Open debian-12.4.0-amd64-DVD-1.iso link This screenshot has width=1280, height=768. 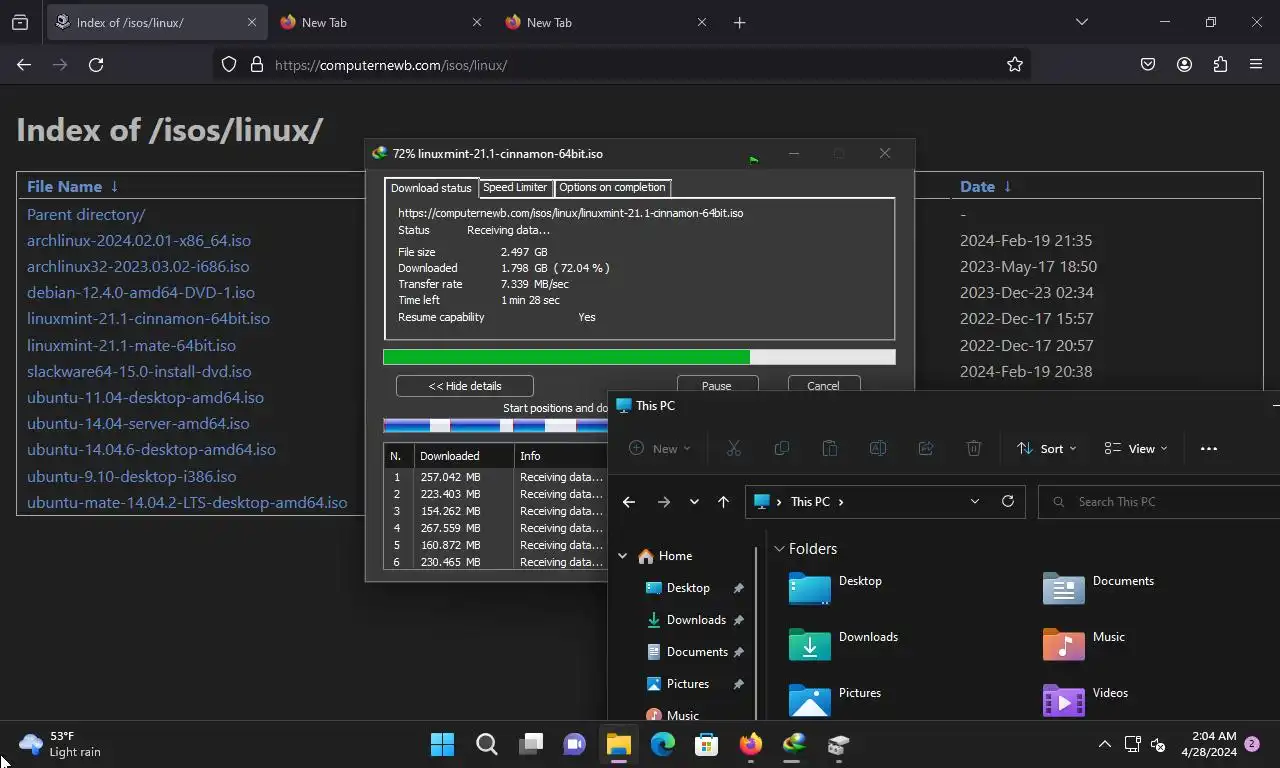[x=141, y=292]
